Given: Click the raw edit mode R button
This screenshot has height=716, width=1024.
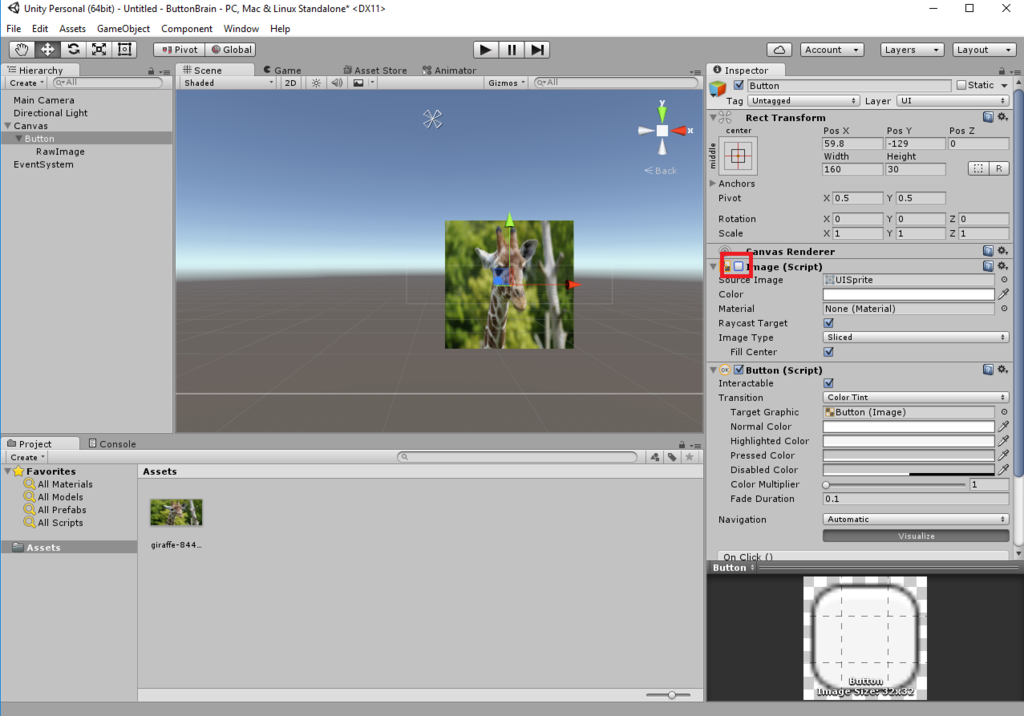Looking at the screenshot, I should tap(999, 169).
